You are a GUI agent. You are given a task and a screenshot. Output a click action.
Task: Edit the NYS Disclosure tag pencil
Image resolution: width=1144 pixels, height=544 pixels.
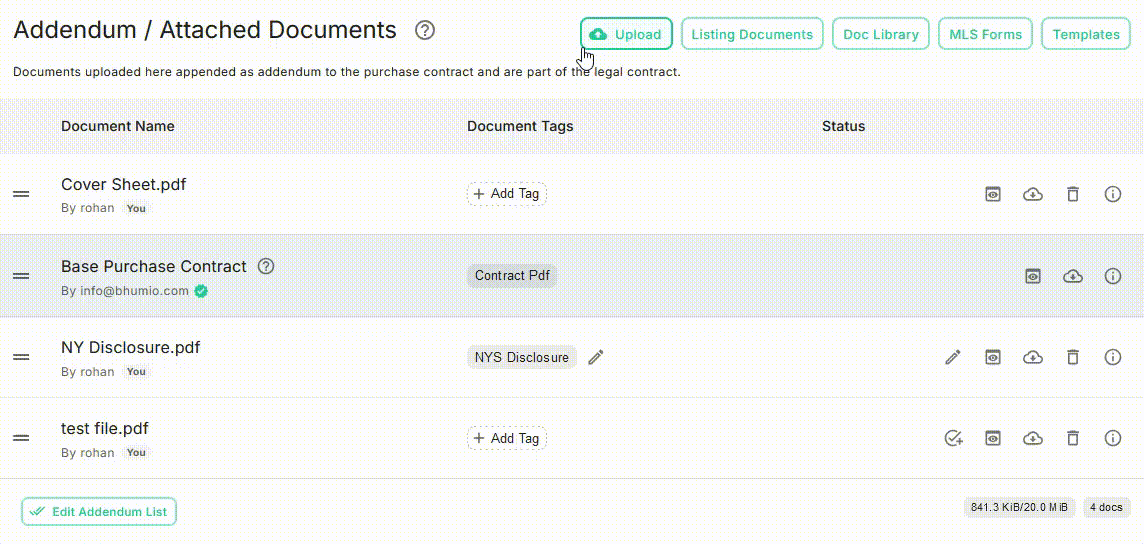pyautogui.click(x=596, y=357)
